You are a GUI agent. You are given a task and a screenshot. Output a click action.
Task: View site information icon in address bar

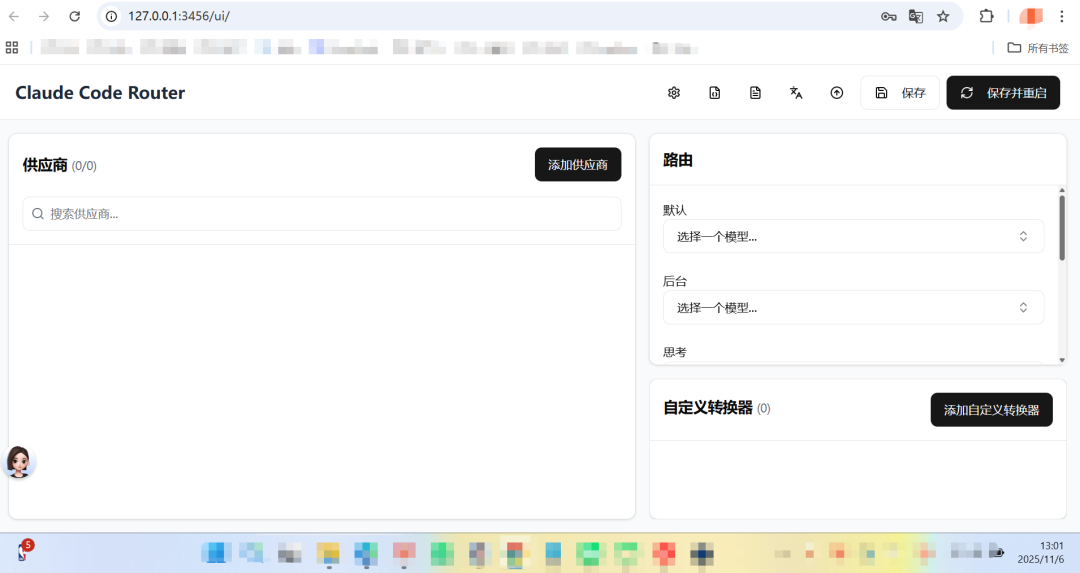pyautogui.click(x=112, y=16)
